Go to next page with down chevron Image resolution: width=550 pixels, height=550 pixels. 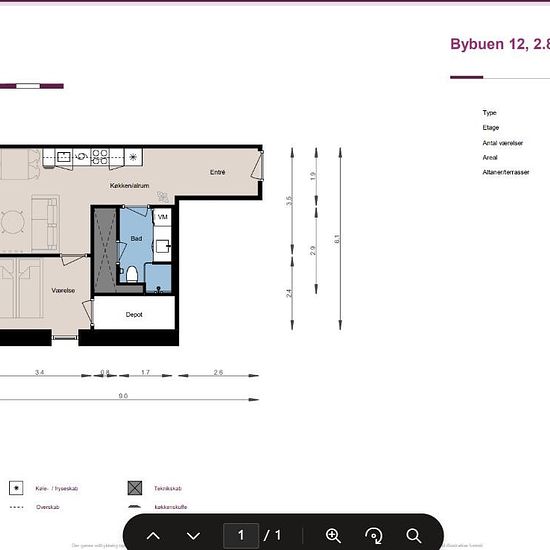point(193,535)
